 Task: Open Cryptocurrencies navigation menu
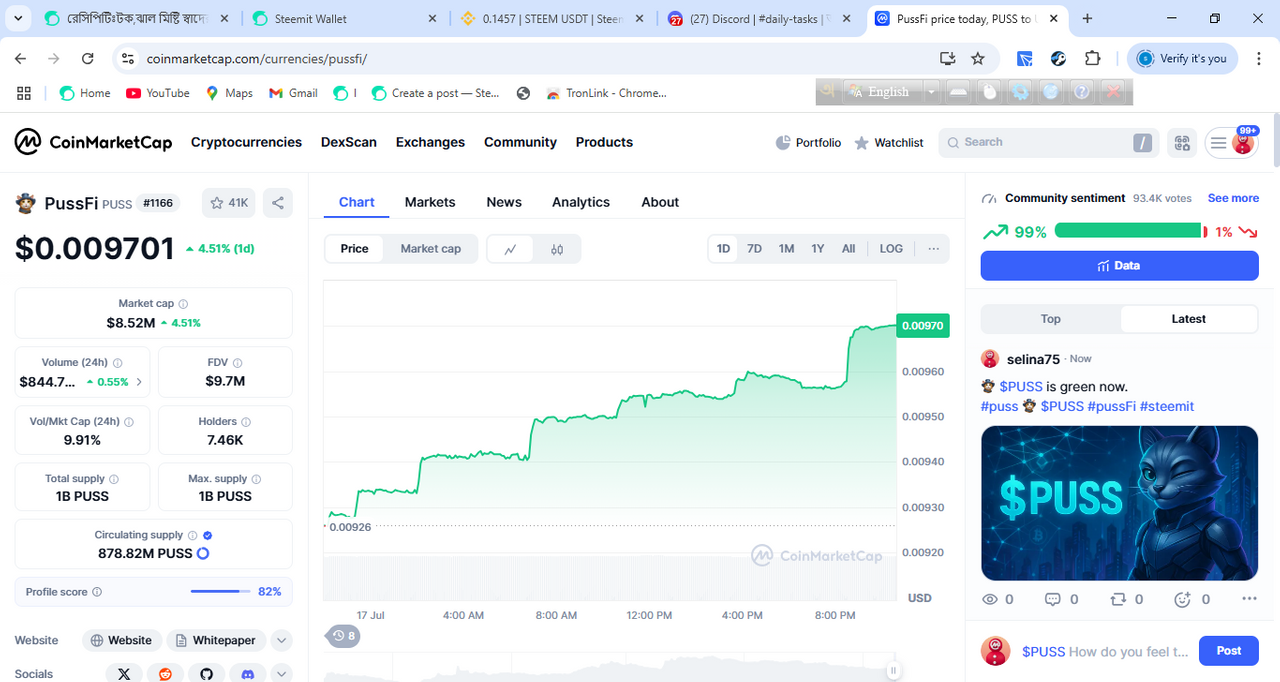tap(246, 142)
